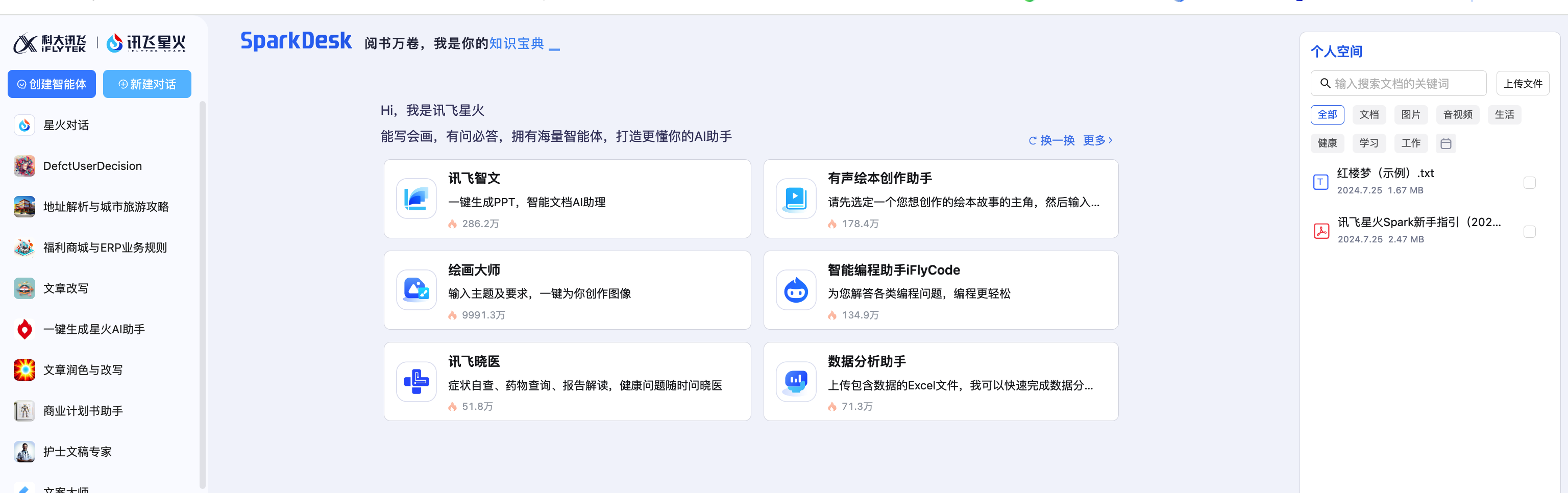
Task: Click 商业计划书助手 sidebar label
Action: 83,411
